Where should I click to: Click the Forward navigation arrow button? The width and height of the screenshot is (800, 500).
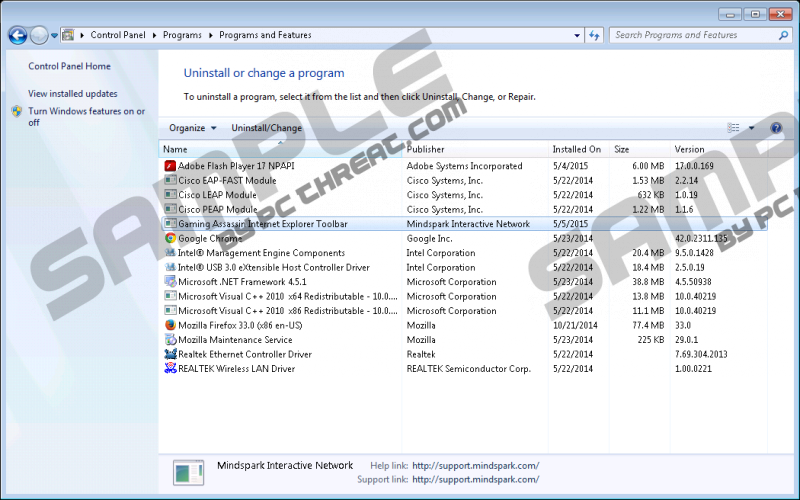click(x=39, y=35)
